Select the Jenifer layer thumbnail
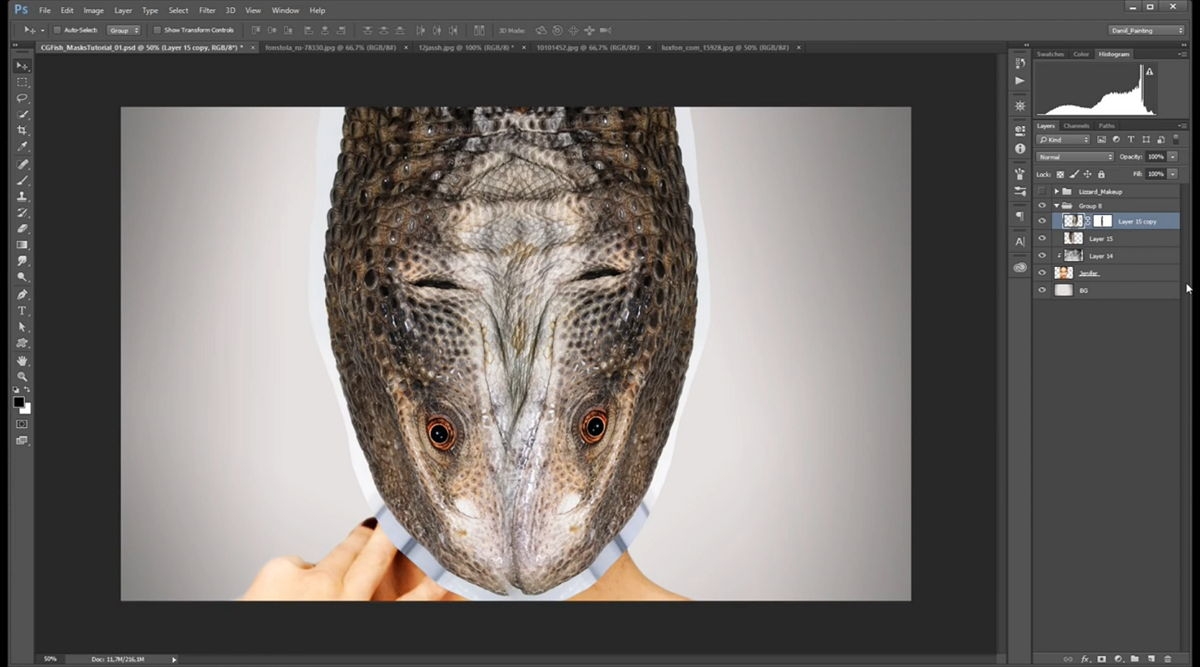The width and height of the screenshot is (1200, 667). click(1064, 272)
